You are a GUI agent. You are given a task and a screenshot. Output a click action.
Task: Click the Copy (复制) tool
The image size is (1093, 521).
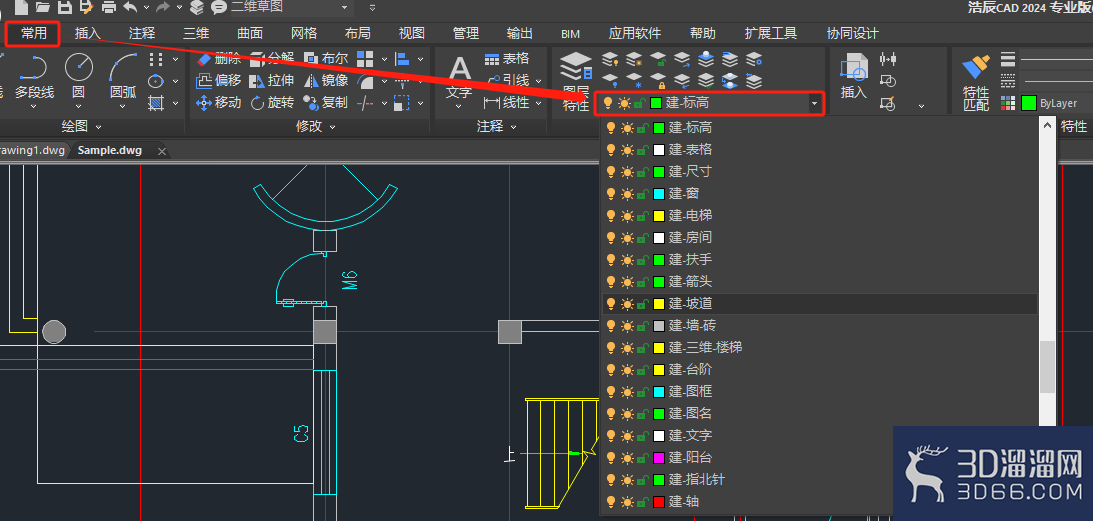[x=326, y=103]
